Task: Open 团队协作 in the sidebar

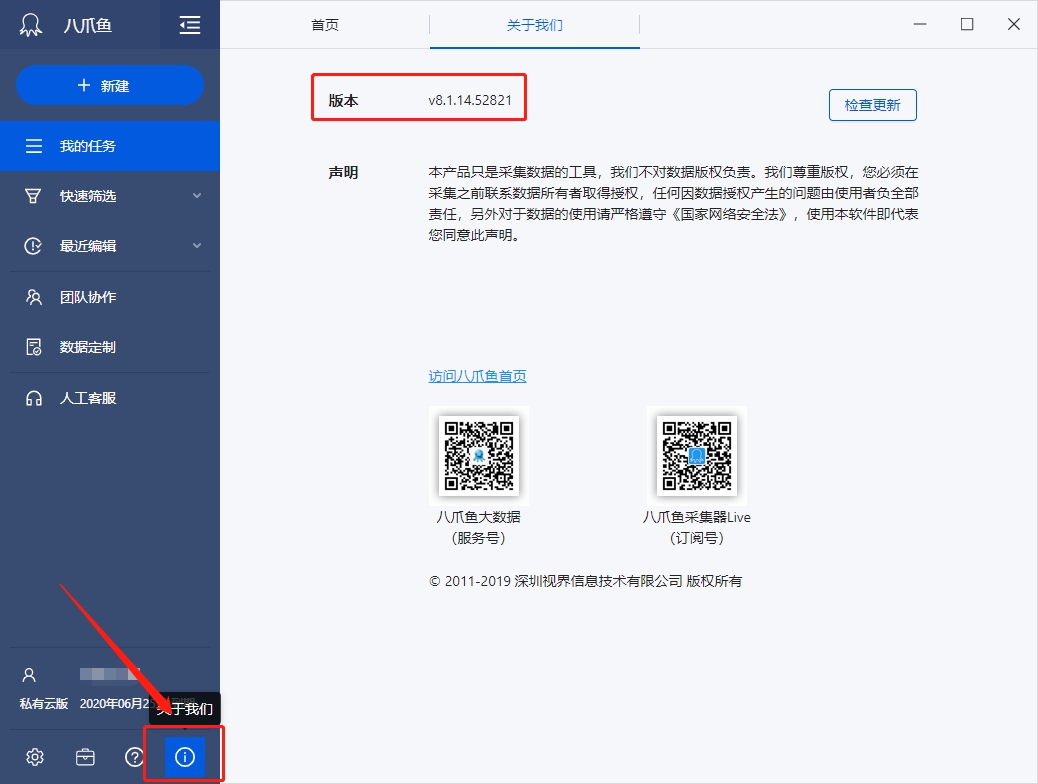Action: point(110,297)
